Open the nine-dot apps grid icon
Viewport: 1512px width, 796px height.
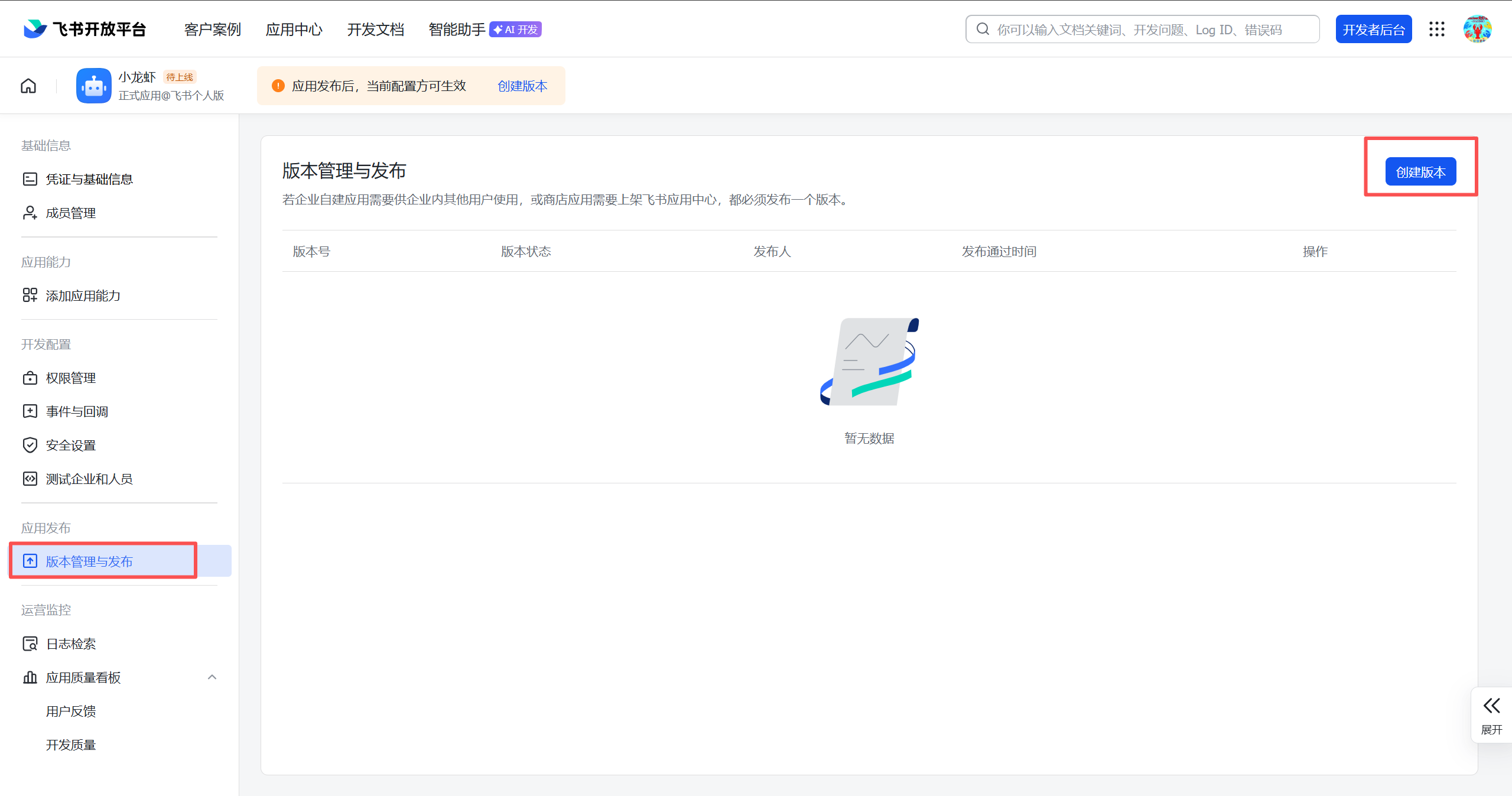1436,29
